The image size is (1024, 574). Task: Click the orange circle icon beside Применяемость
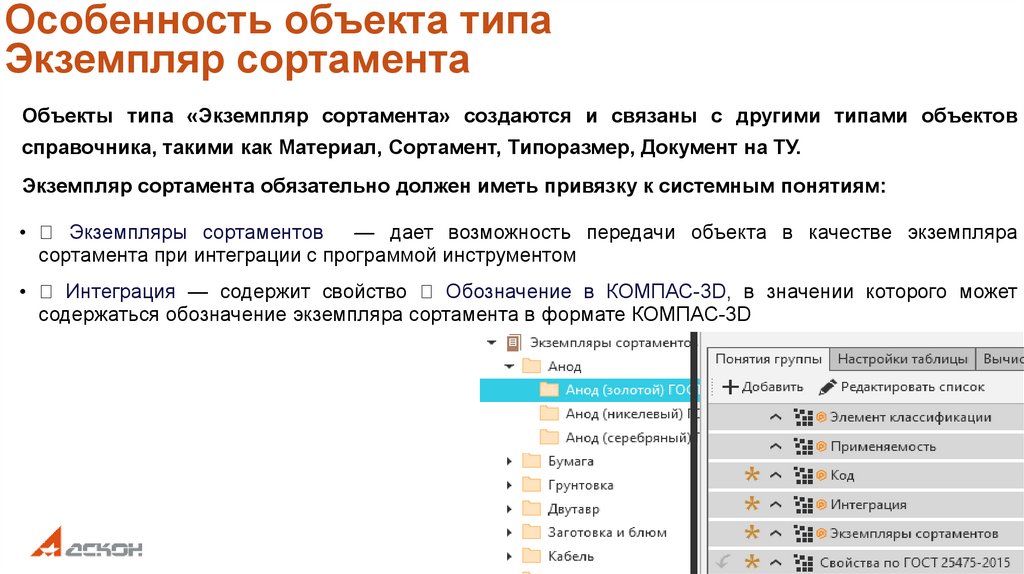[x=821, y=447]
